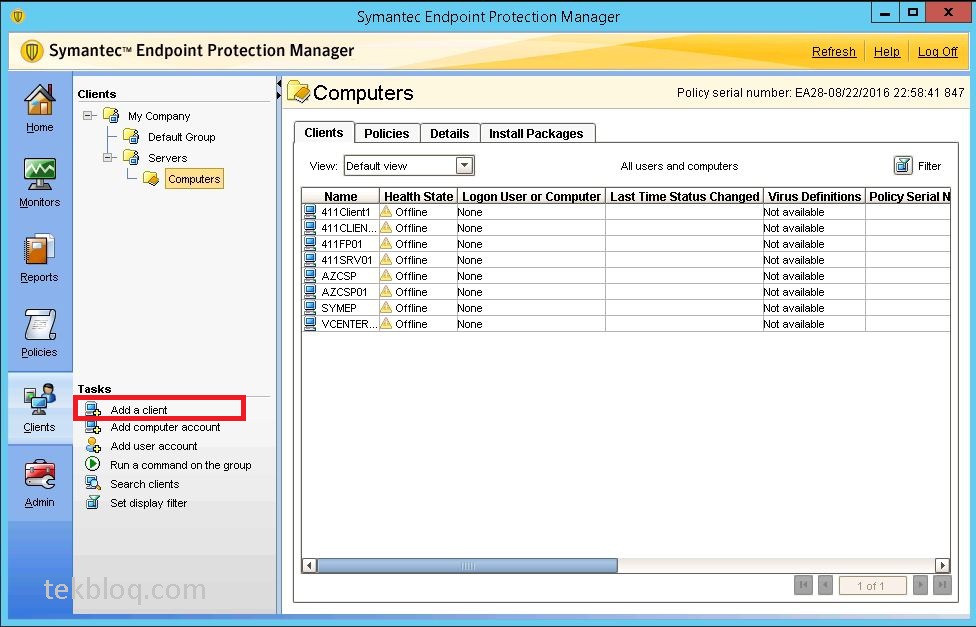
Task: Click the Add a client task icon
Action: click(x=93, y=410)
